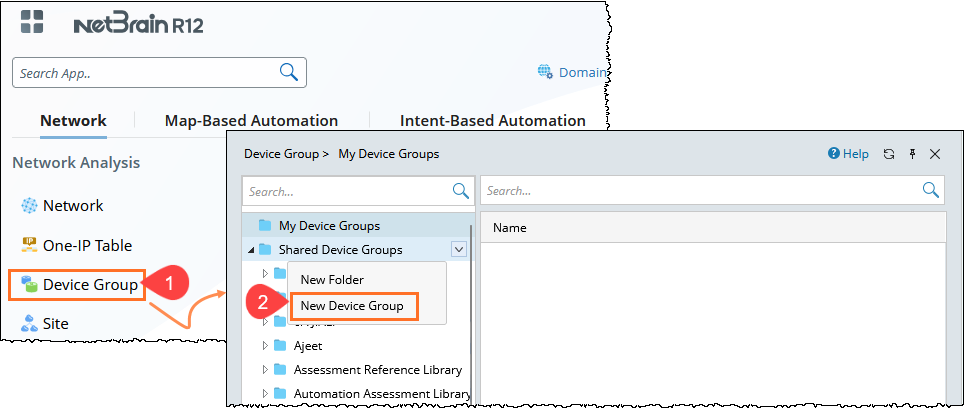Pin the Device Group dialog

pyautogui.click(x=912, y=154)
